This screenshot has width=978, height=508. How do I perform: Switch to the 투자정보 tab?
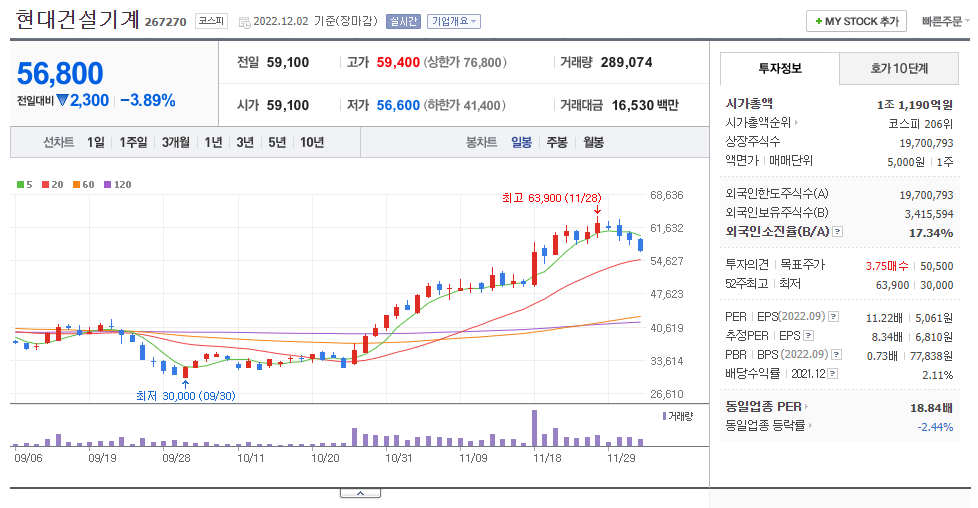(780, 68)
